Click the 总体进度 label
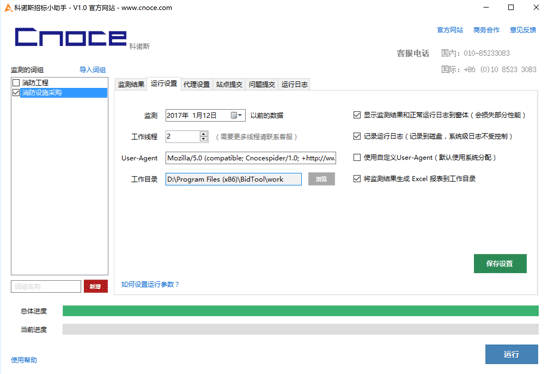This screenshot has width=548, height=374. pos(34,311)
